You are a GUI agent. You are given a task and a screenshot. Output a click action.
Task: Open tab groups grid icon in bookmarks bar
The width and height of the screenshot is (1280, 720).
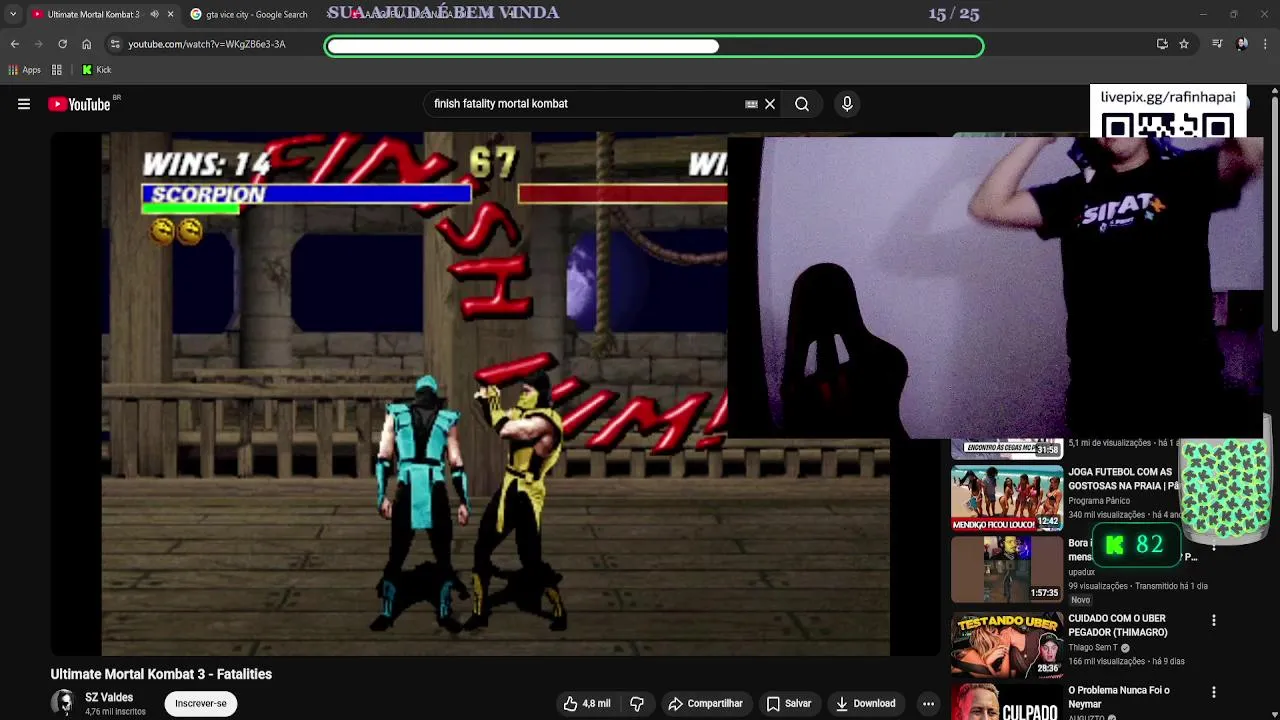tap(57, 70)
